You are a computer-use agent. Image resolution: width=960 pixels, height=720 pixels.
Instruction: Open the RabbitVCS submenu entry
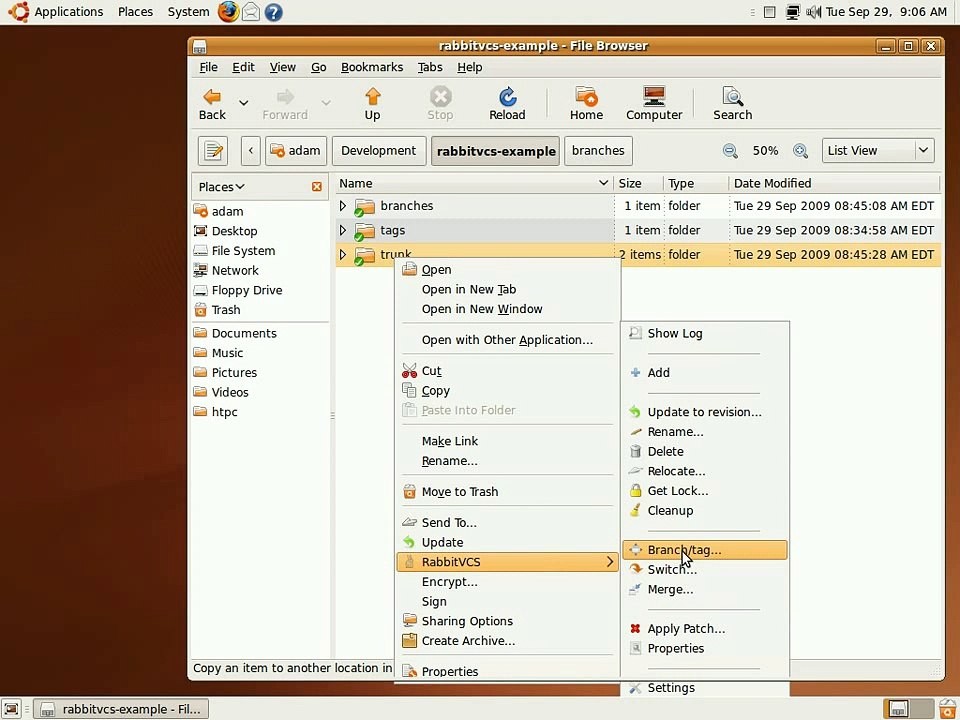click(x=508, y=561)
